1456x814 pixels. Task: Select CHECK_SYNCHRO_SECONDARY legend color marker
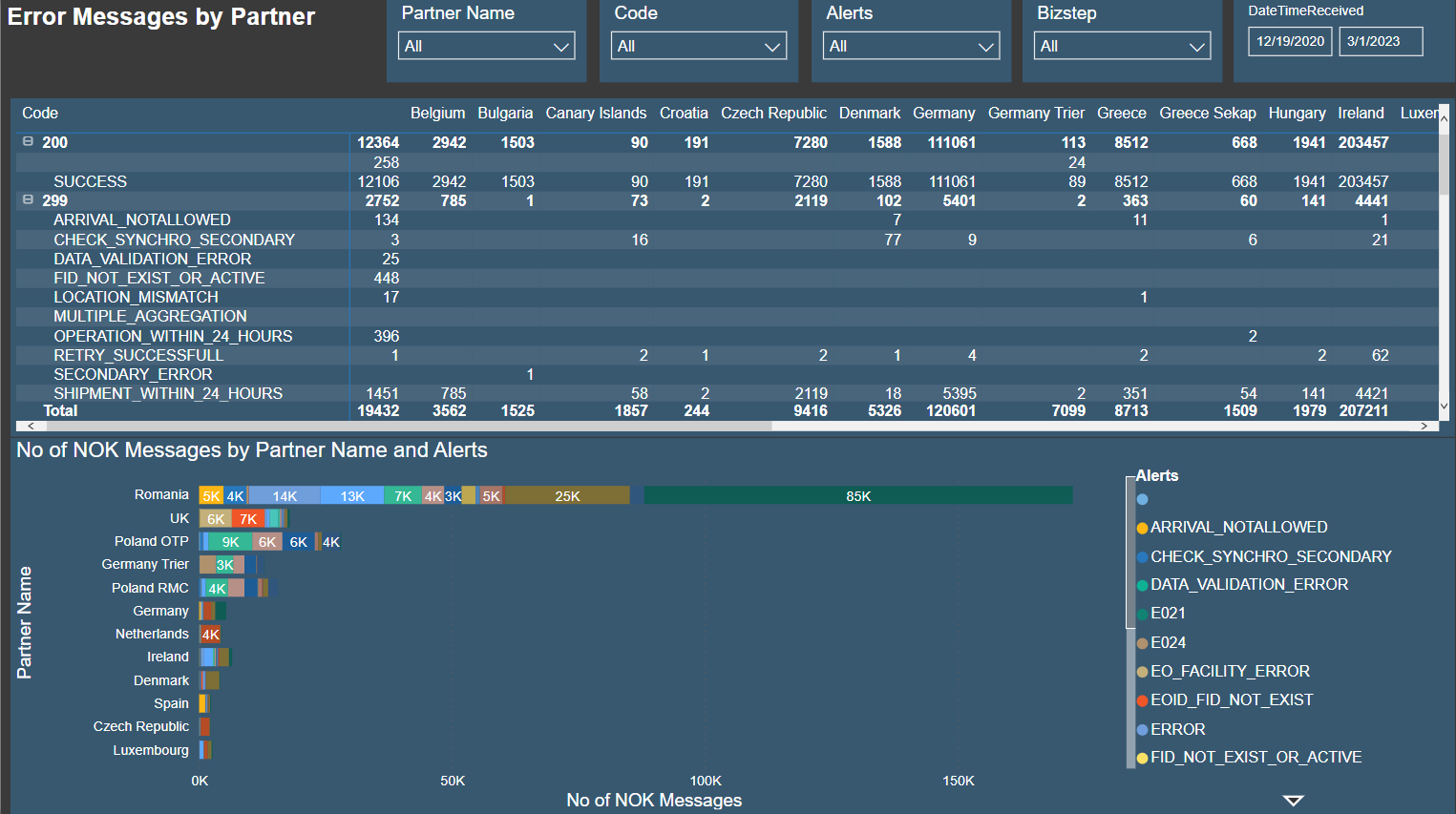tap(1142, 556)
